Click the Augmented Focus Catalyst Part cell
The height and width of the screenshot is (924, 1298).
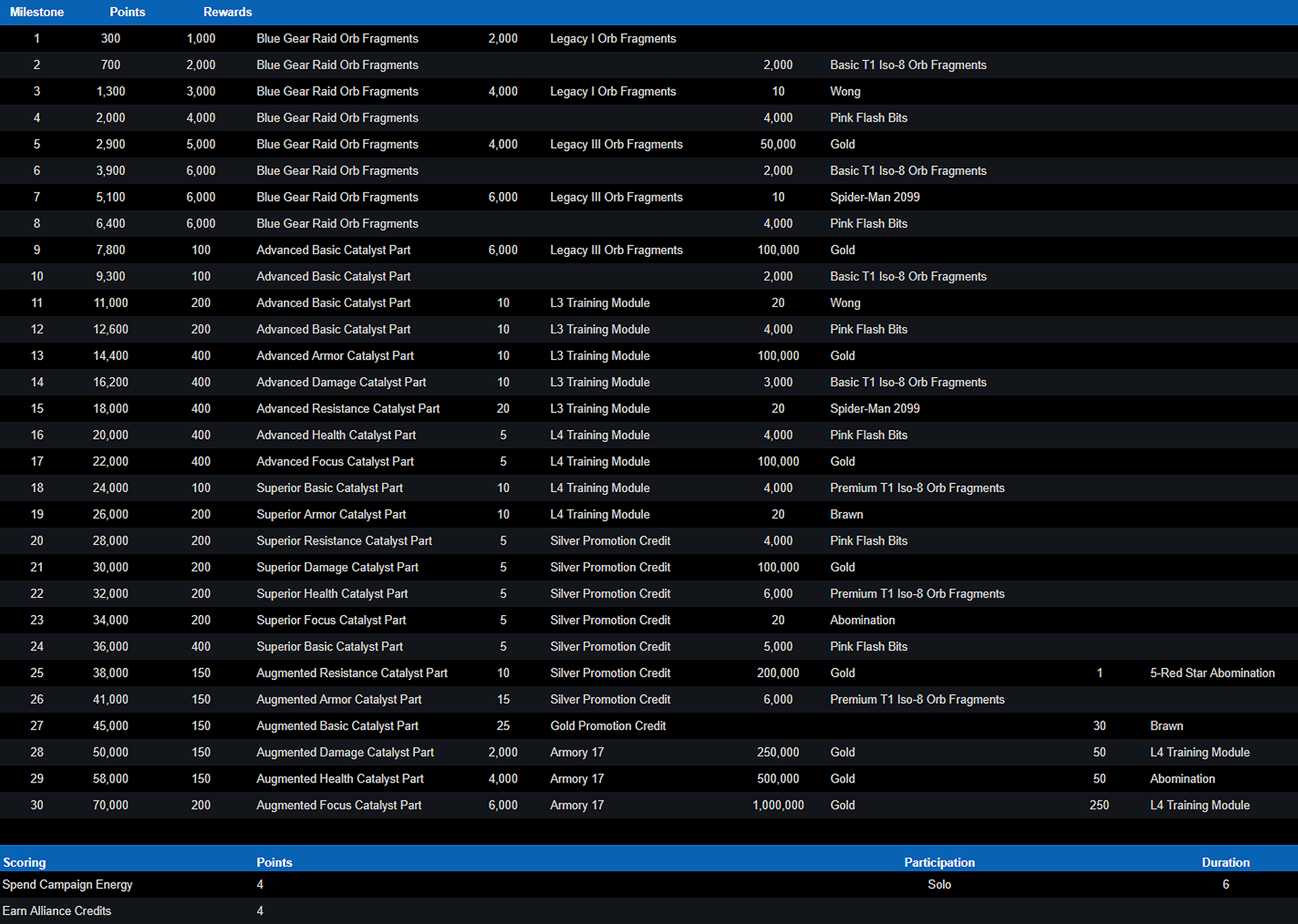[339, 805]
